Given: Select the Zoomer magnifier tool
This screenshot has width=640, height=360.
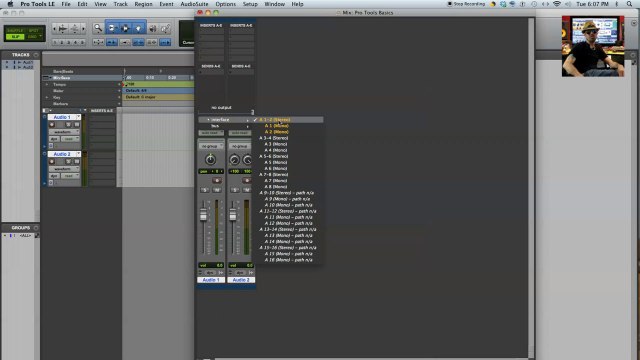Looking at the screenshot, I should point(98,28).
